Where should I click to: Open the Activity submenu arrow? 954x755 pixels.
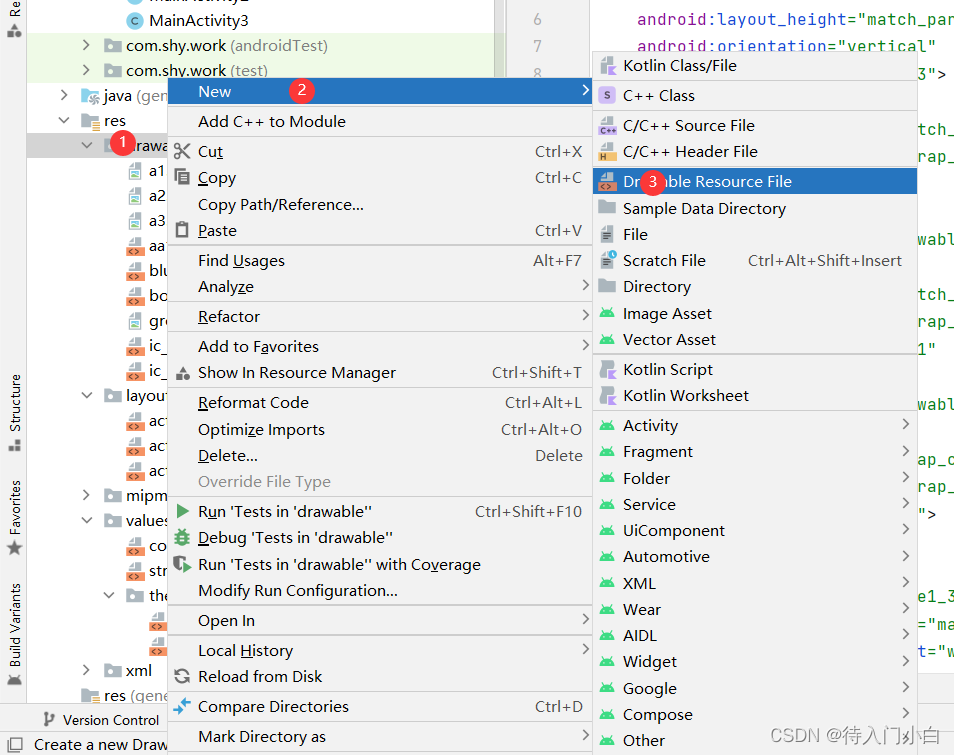907,425
